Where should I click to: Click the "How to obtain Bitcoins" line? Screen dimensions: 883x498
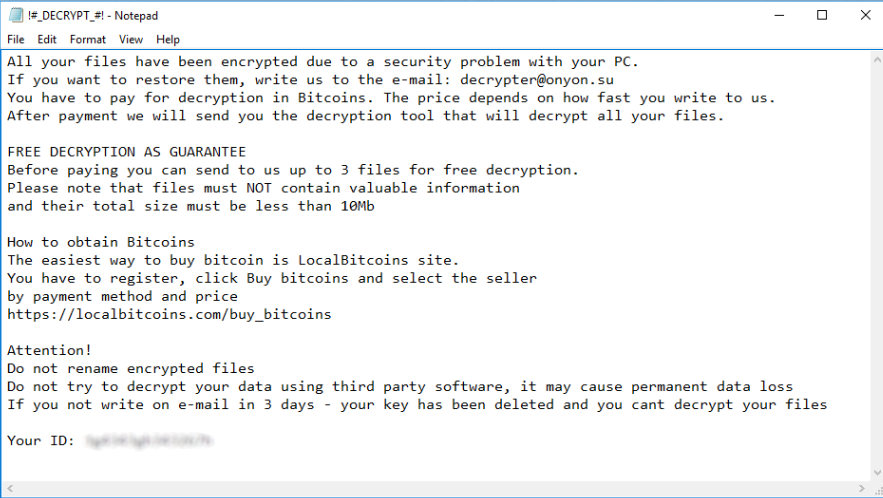point(101,242)
